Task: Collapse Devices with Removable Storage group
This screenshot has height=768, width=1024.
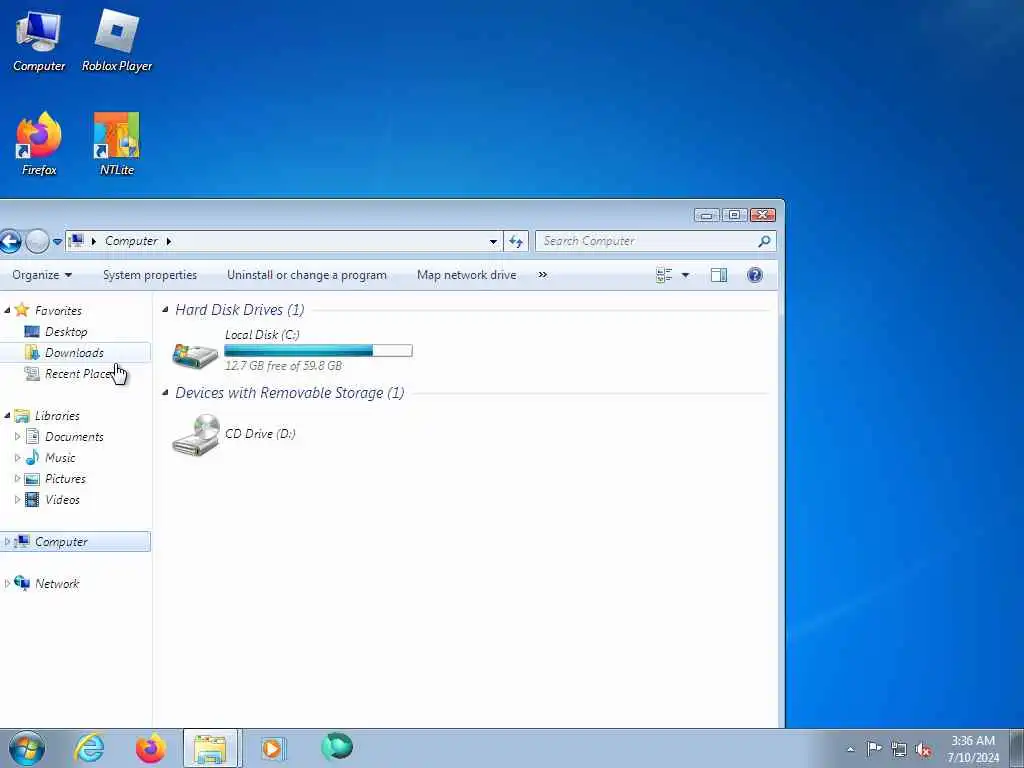Action: (165, 392)
